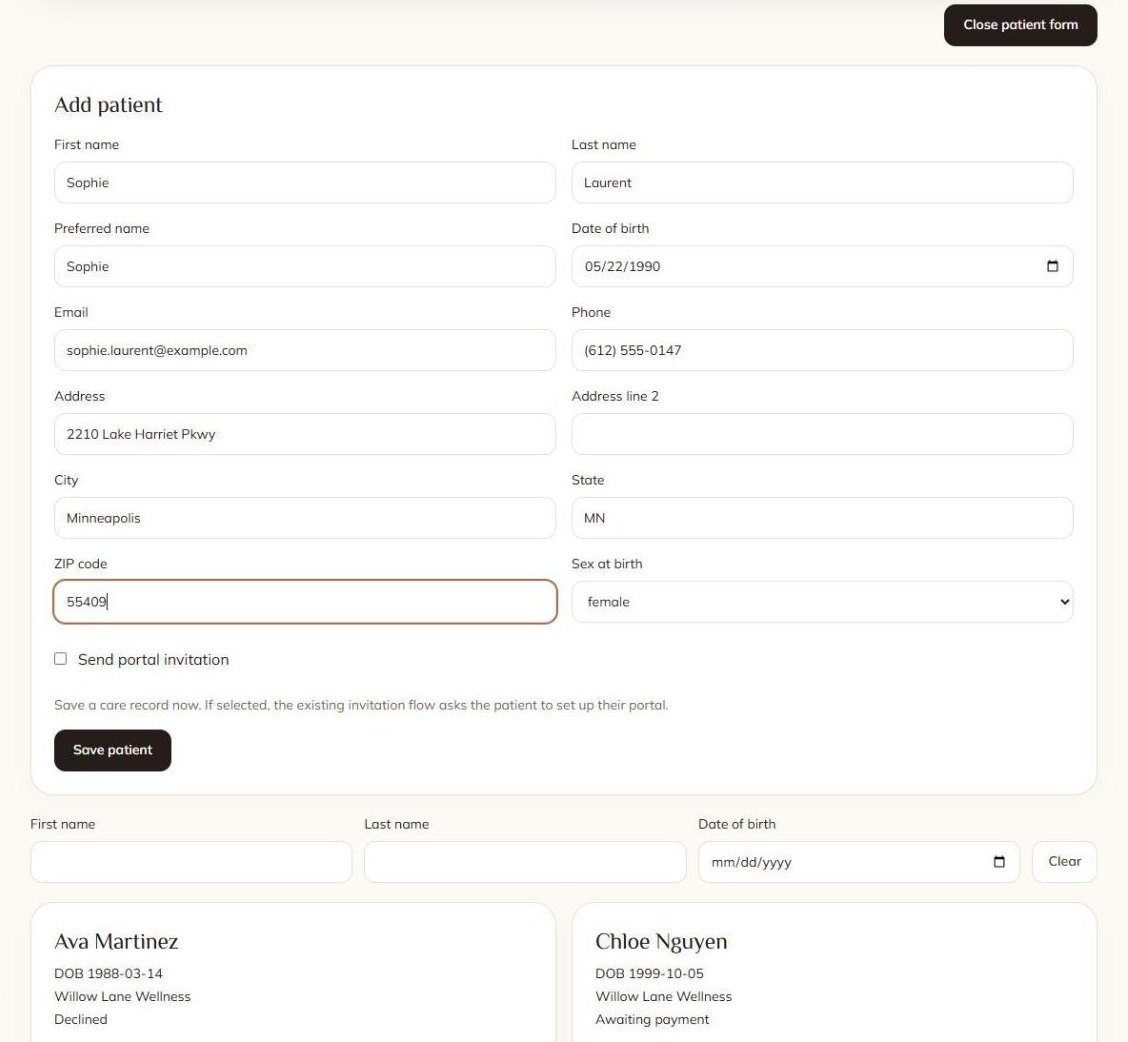Open the Chloe Nguyen patient card

click(x=834, y=972)
